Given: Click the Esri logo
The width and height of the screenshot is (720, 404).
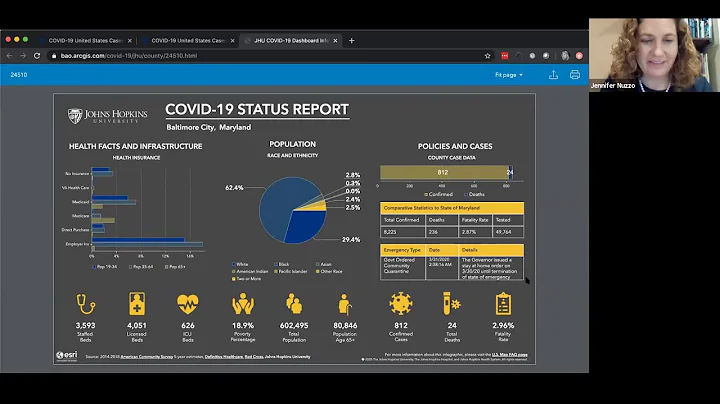Looking at the screenshot, I should point(67,356).
